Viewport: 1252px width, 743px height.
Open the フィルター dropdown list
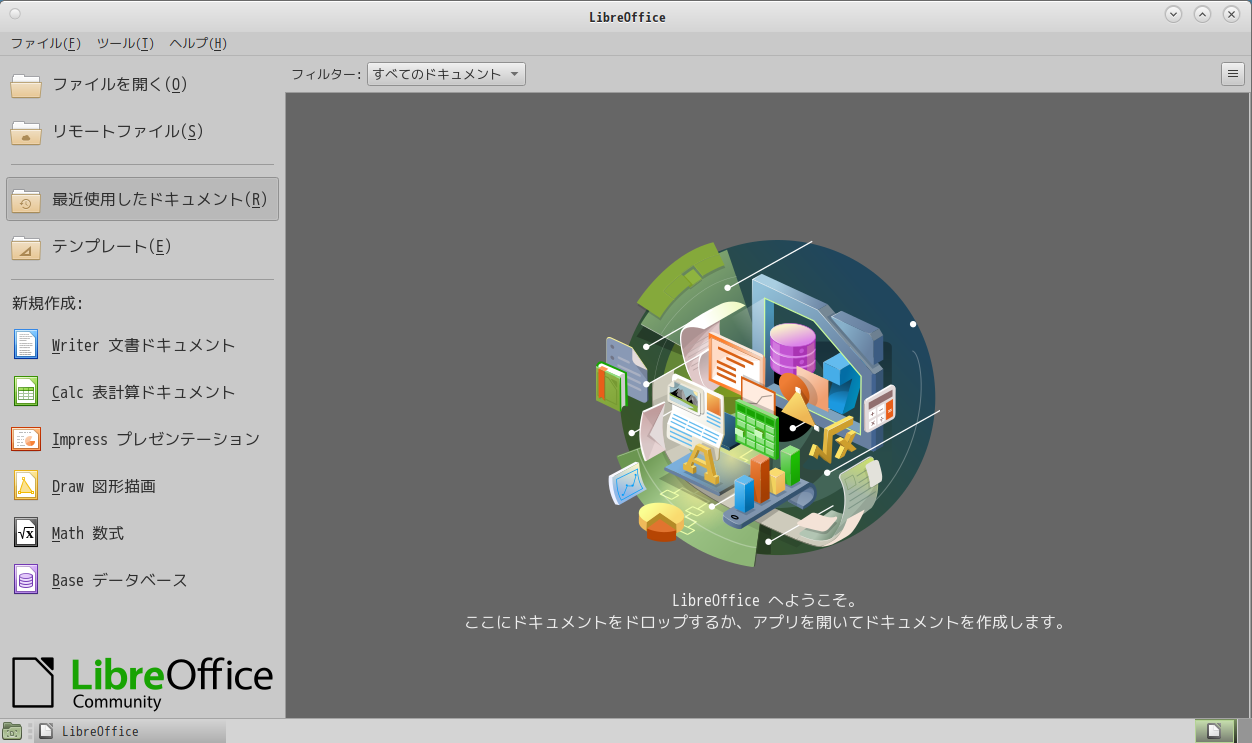click(446, 74)
